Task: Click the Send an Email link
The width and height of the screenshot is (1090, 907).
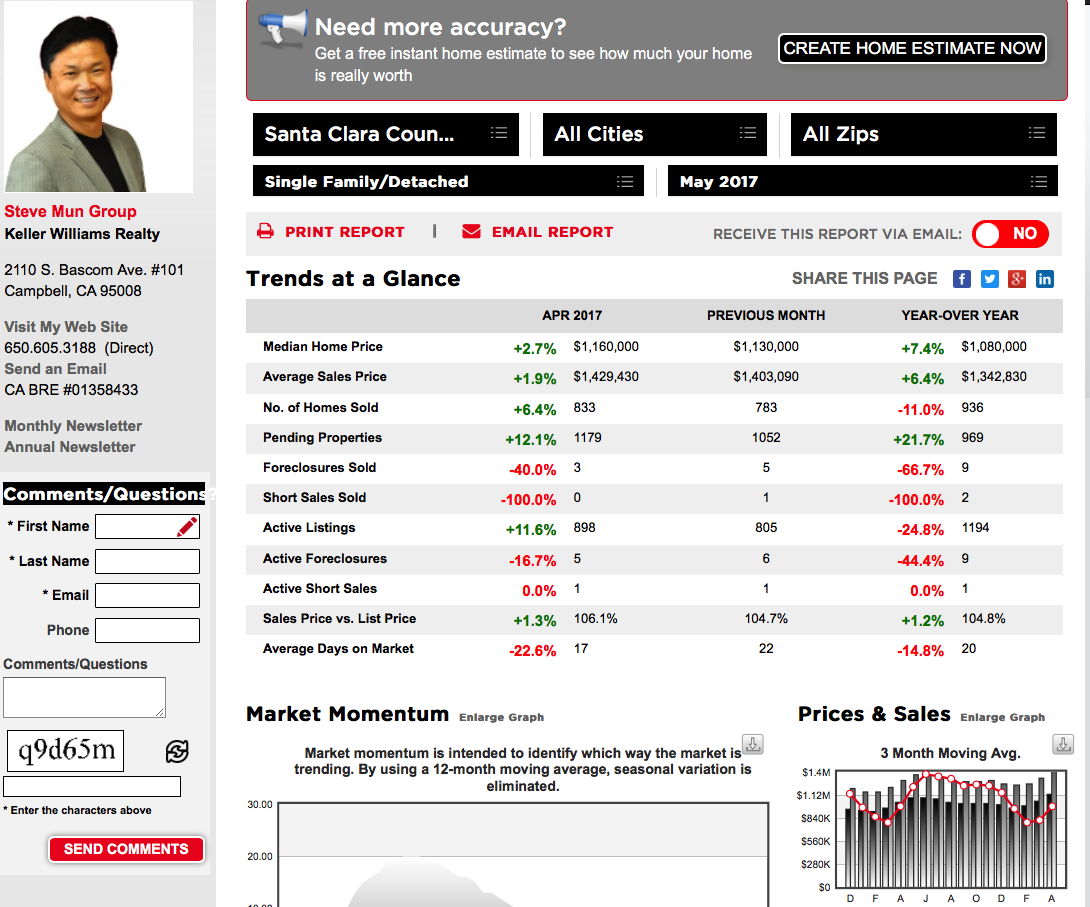Action: tap(56, 369)
